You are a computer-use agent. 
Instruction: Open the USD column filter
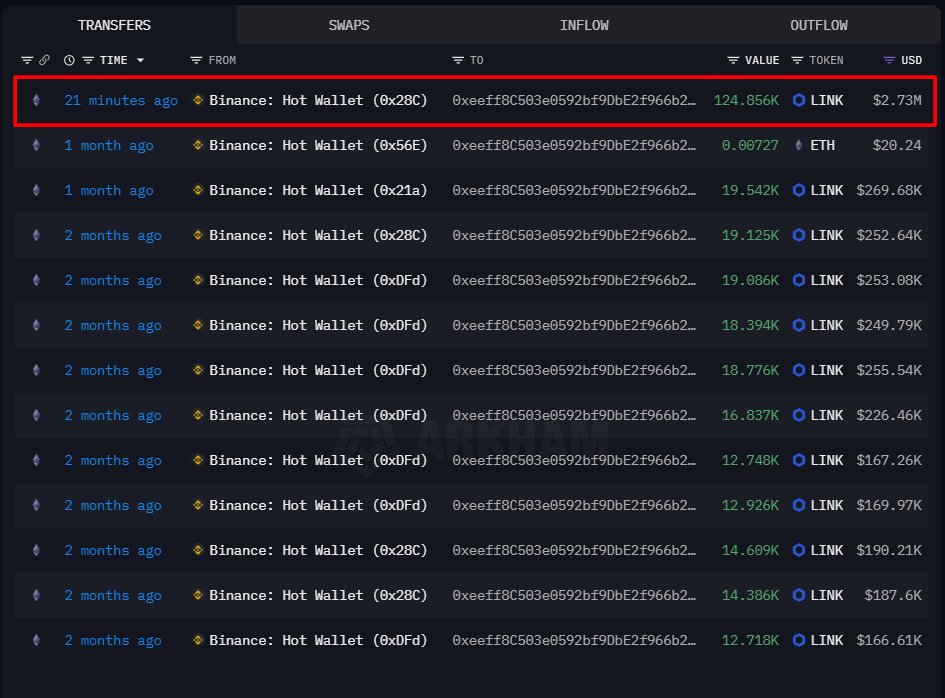coord(889,60)
